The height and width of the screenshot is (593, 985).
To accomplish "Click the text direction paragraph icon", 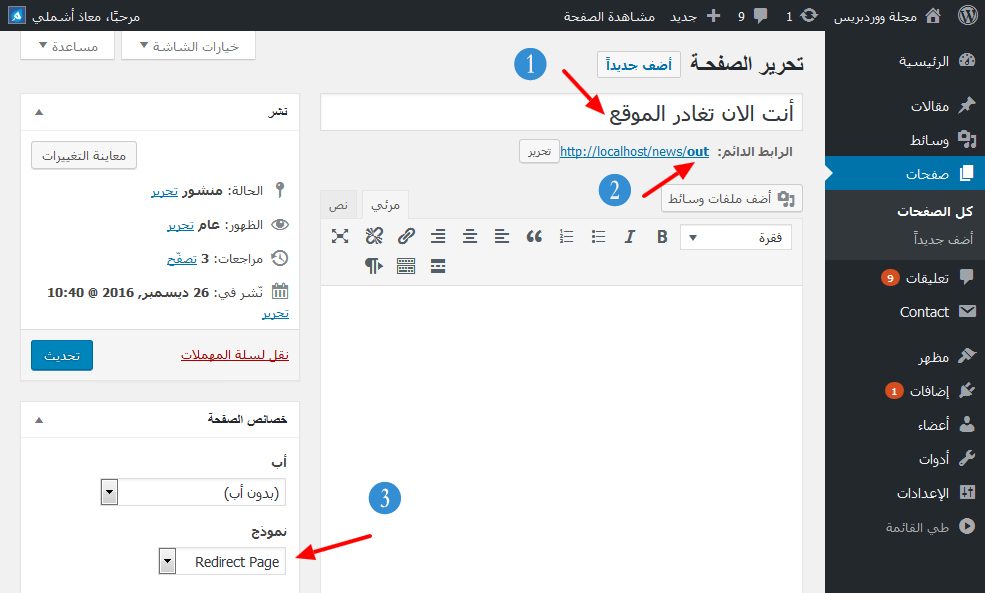I will point(374,266).
